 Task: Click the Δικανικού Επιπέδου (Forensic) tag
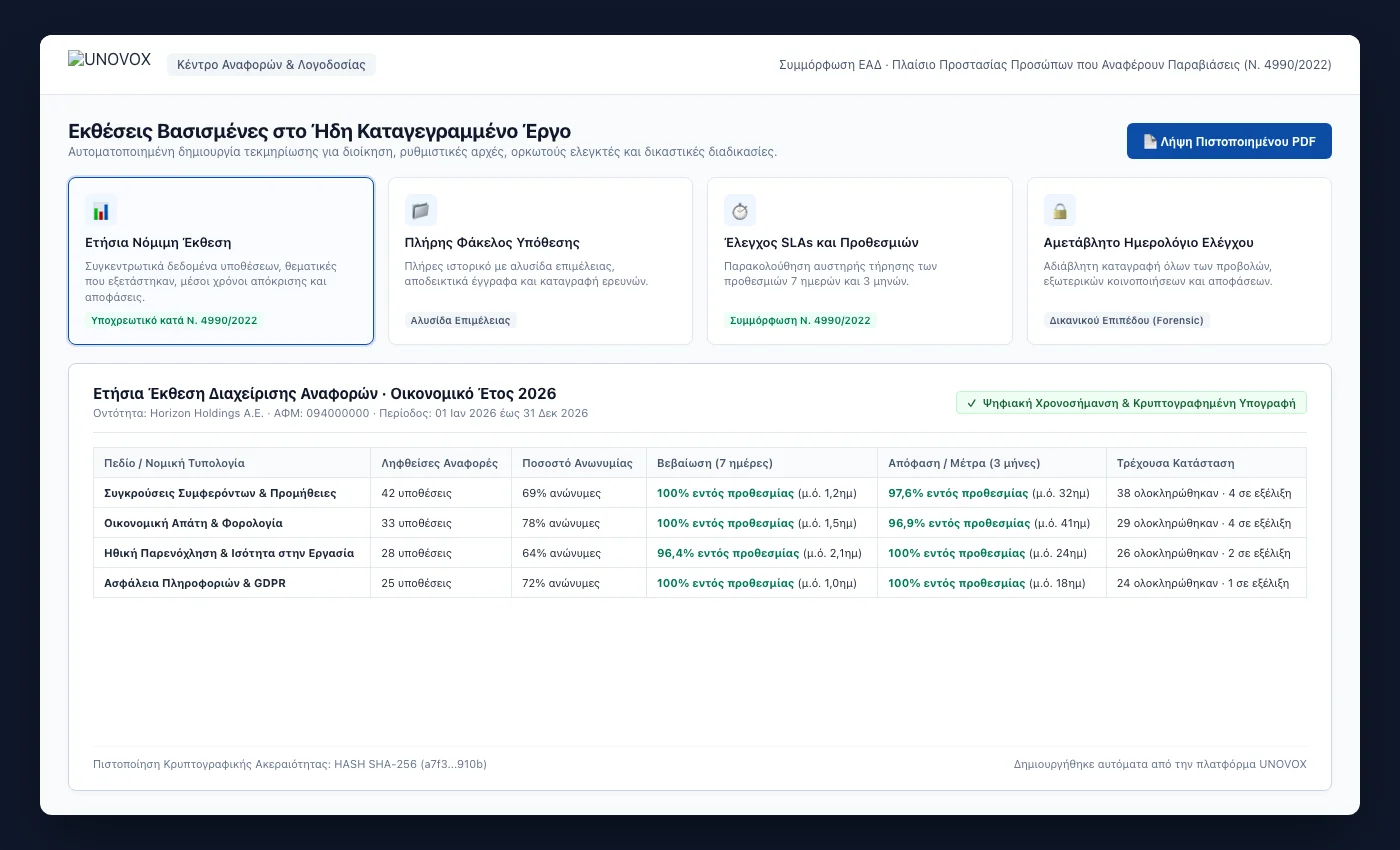point(1127,321)
